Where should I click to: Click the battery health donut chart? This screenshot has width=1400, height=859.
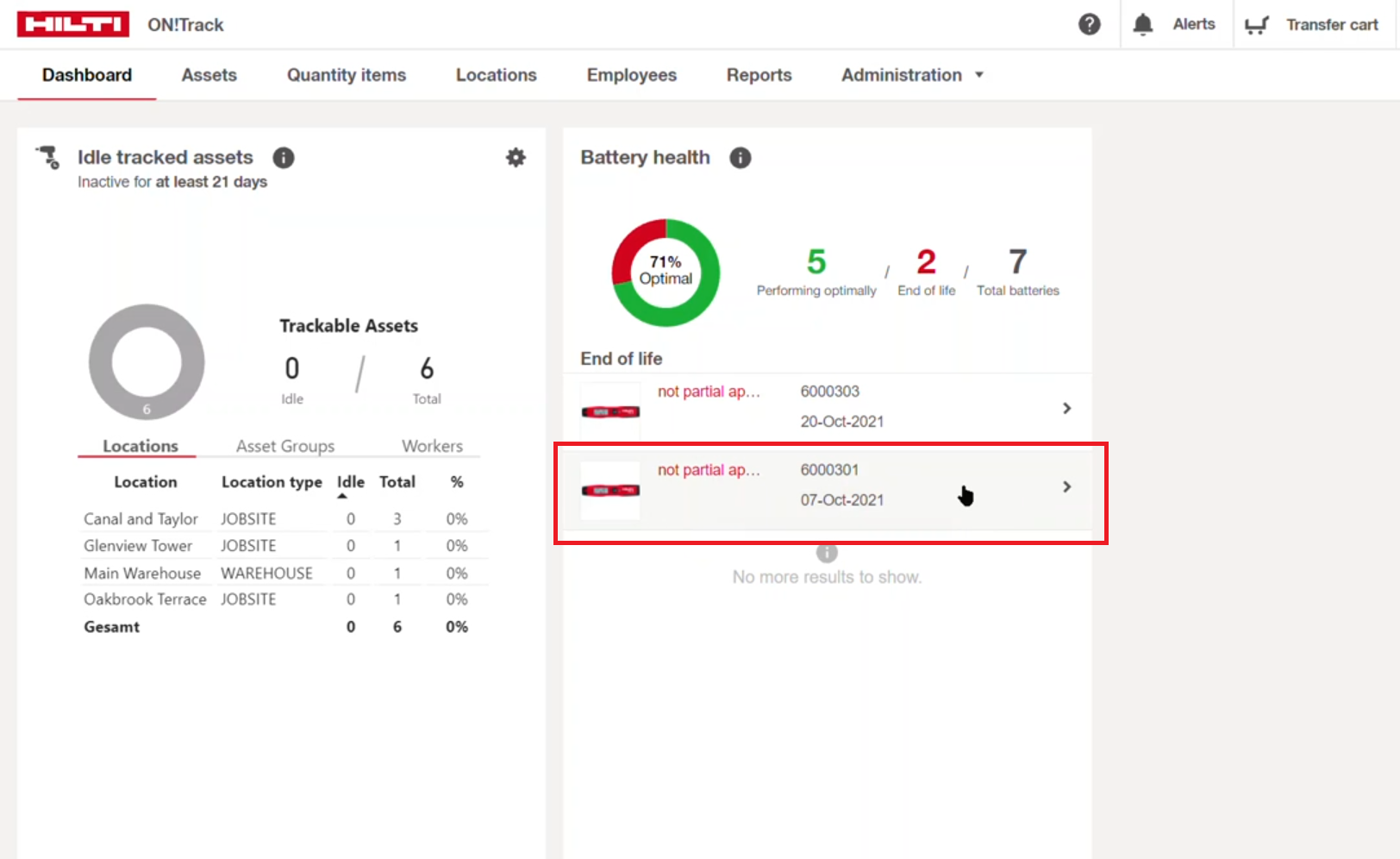pos(666,273)
